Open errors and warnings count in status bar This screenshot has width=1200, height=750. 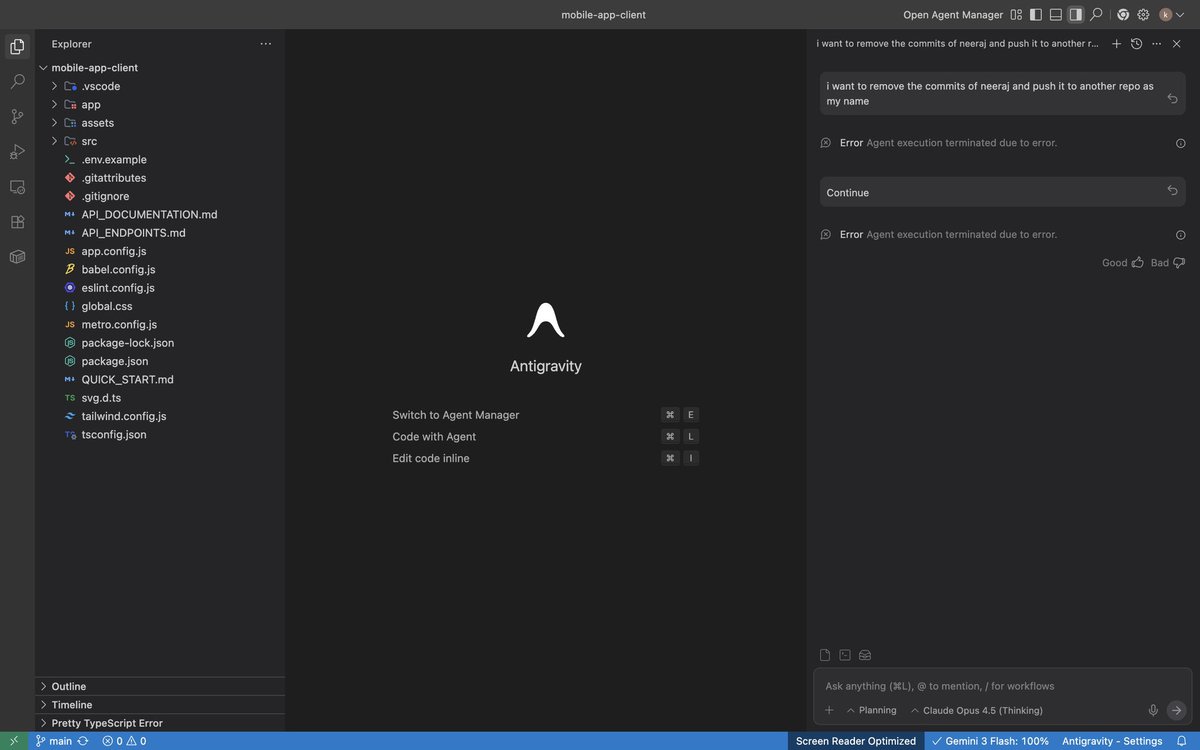(124, 741)
